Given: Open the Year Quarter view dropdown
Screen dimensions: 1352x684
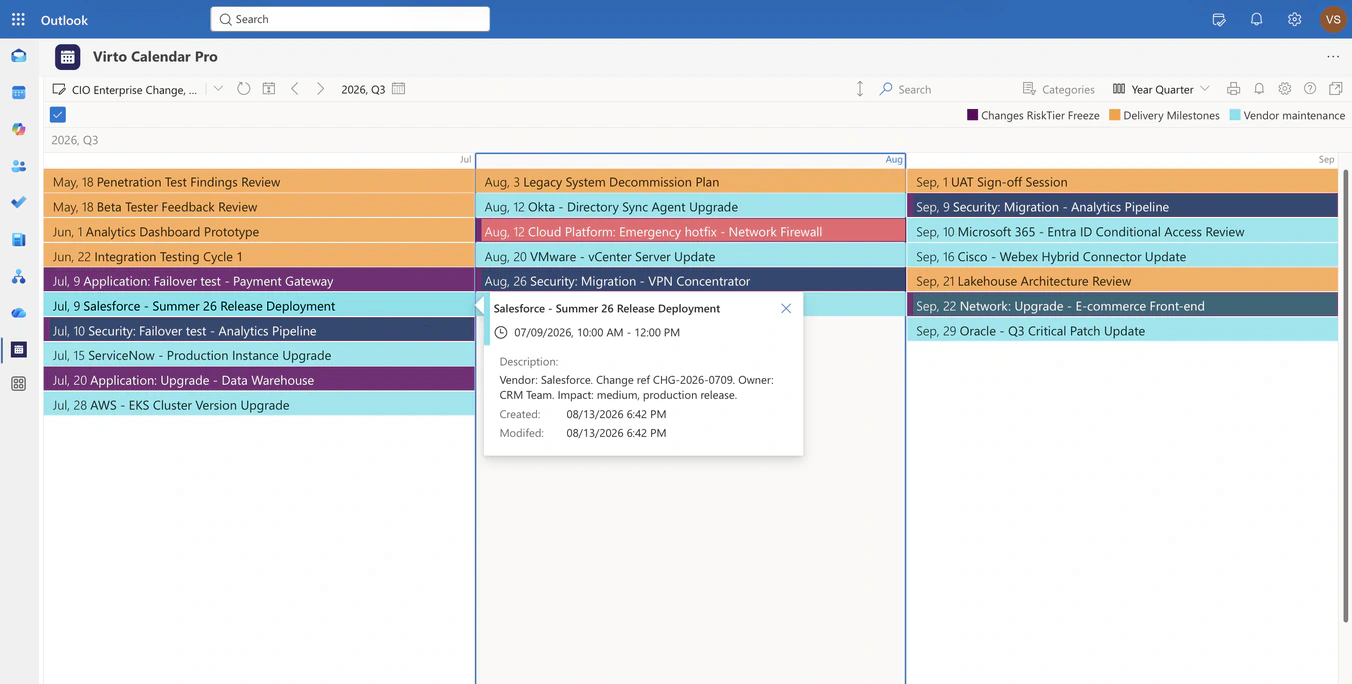Looking at the screenshot, I should [1161, 89].
